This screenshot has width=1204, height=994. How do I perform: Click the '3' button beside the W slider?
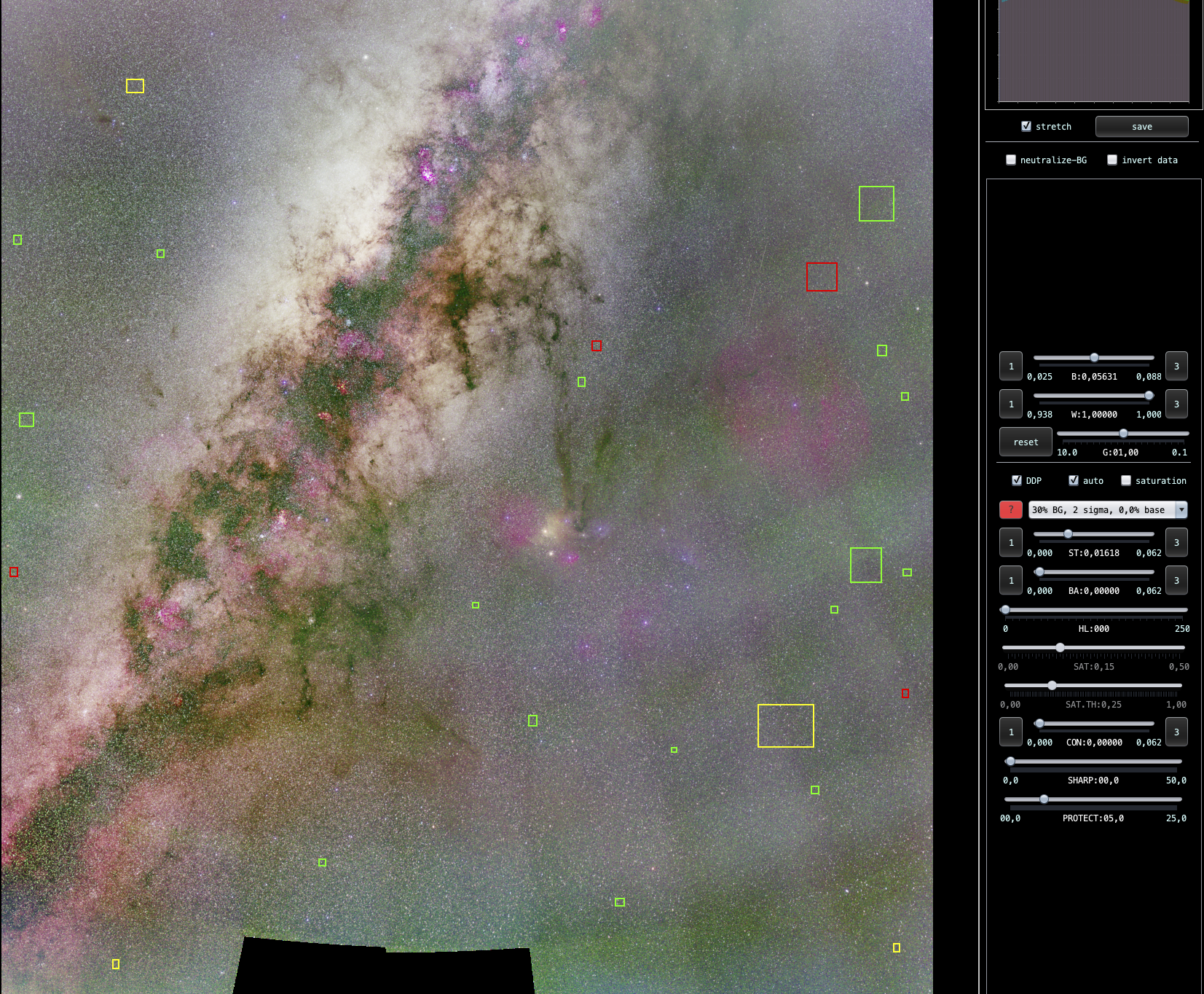pos(1176,404)
